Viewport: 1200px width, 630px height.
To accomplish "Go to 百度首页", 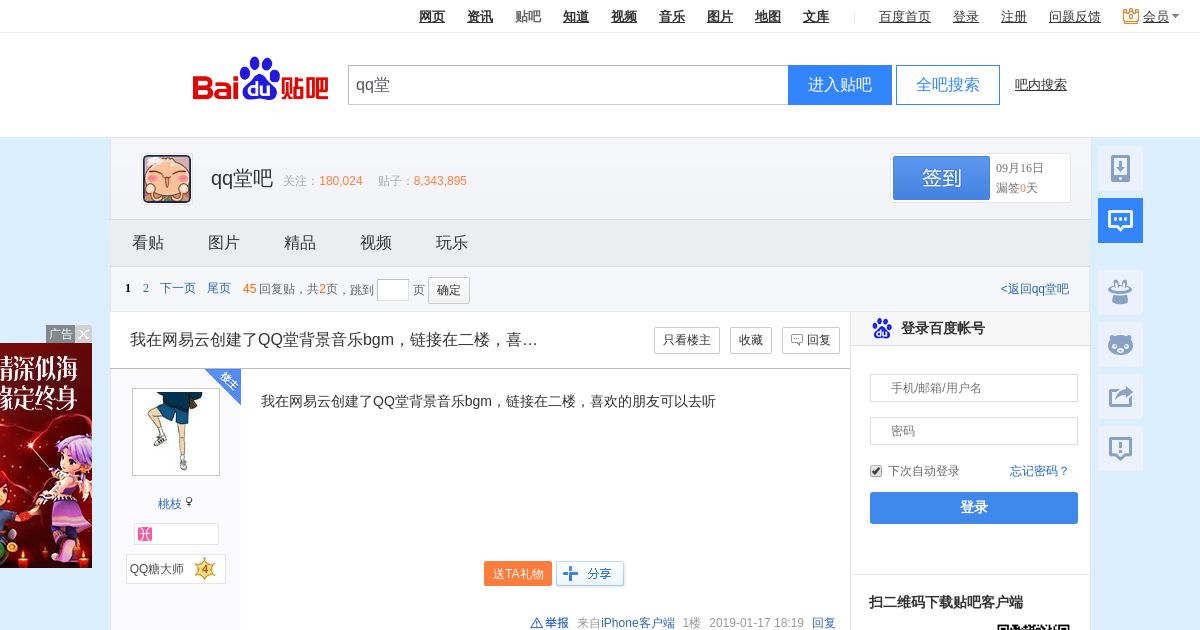I will pos(905,16).
